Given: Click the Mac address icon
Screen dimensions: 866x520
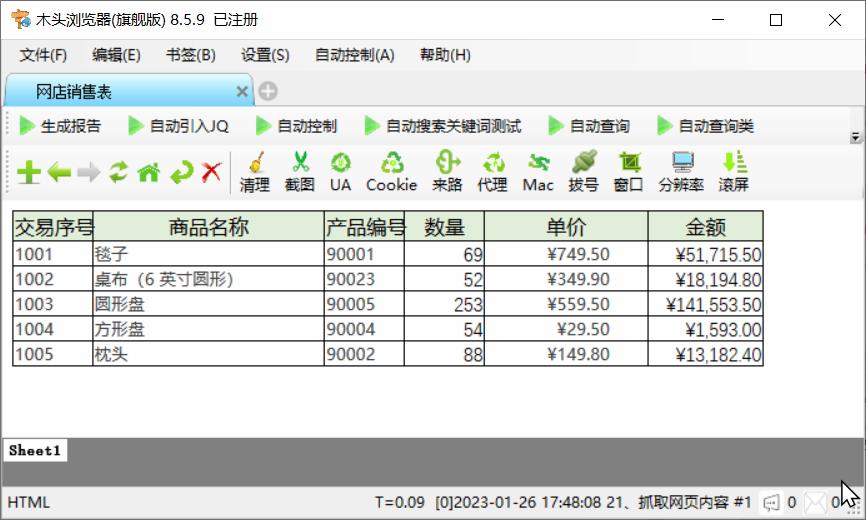Looking at the screenshot, I should pos(538,172).
